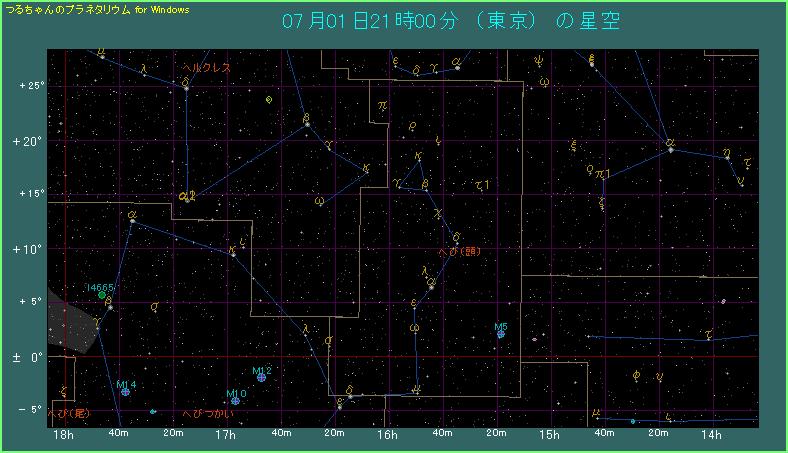Select the へび(頭) constellation label
This screenshot has height=453, width=788.
pyautogui.click(x=459, y=251)
